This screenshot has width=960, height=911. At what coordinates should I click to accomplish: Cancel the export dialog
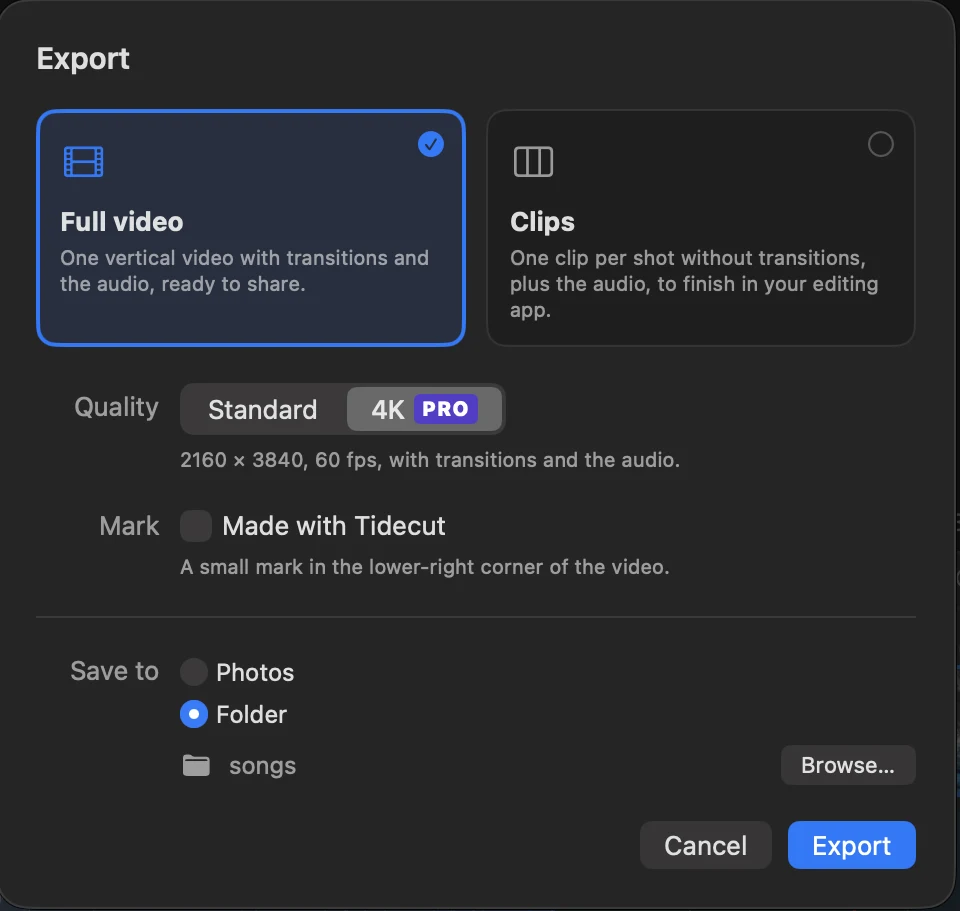705,845
